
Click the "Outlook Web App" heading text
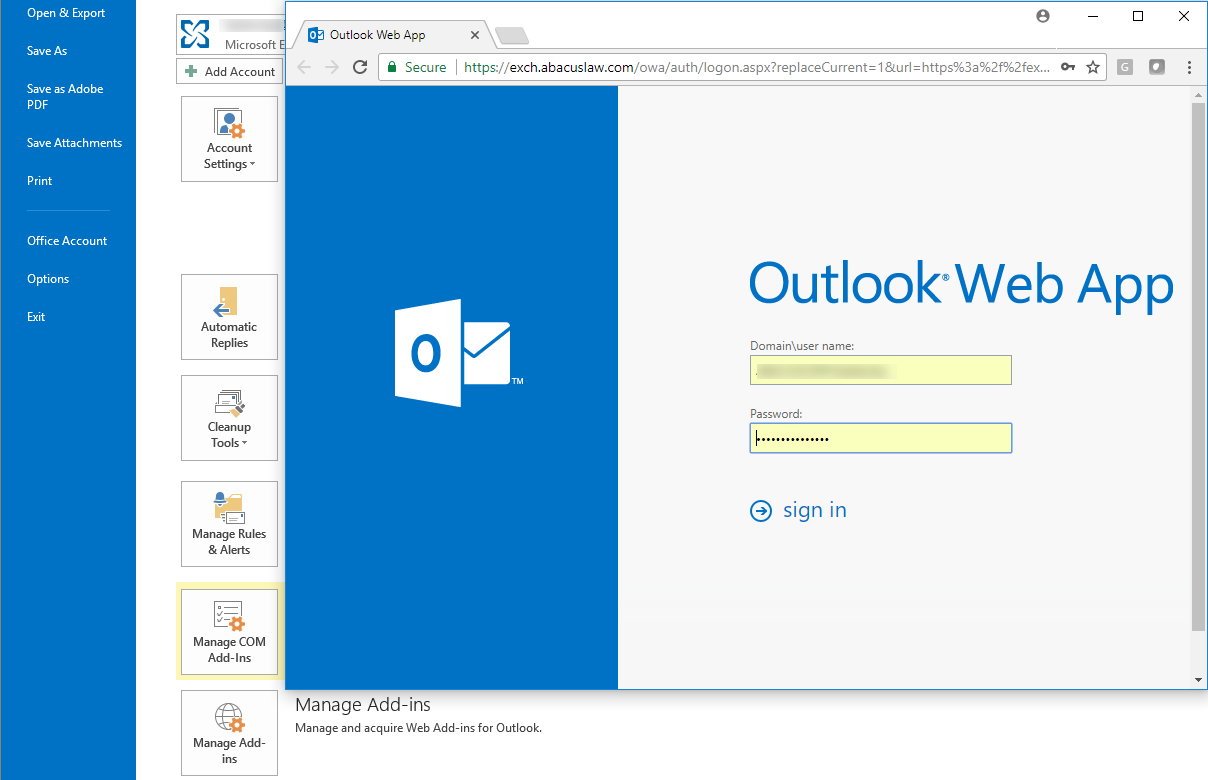(961, 286)
